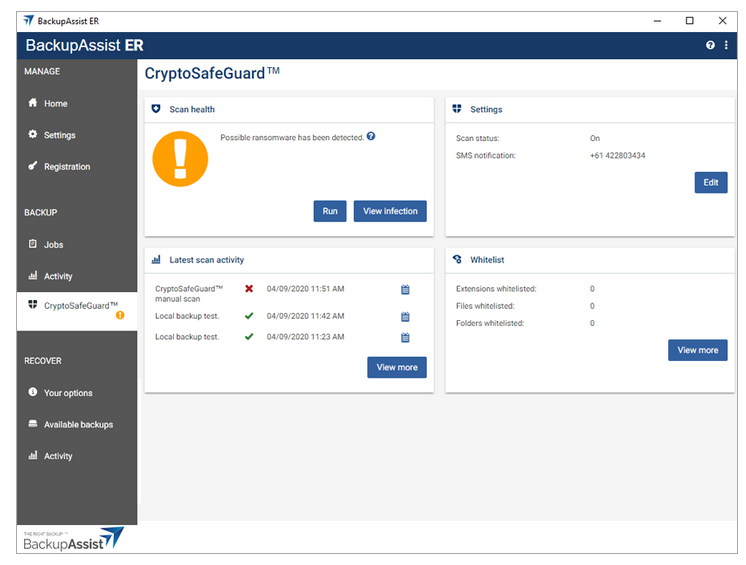
Task: Open the three-dot options menu
Action: click(x=726, y=45)
